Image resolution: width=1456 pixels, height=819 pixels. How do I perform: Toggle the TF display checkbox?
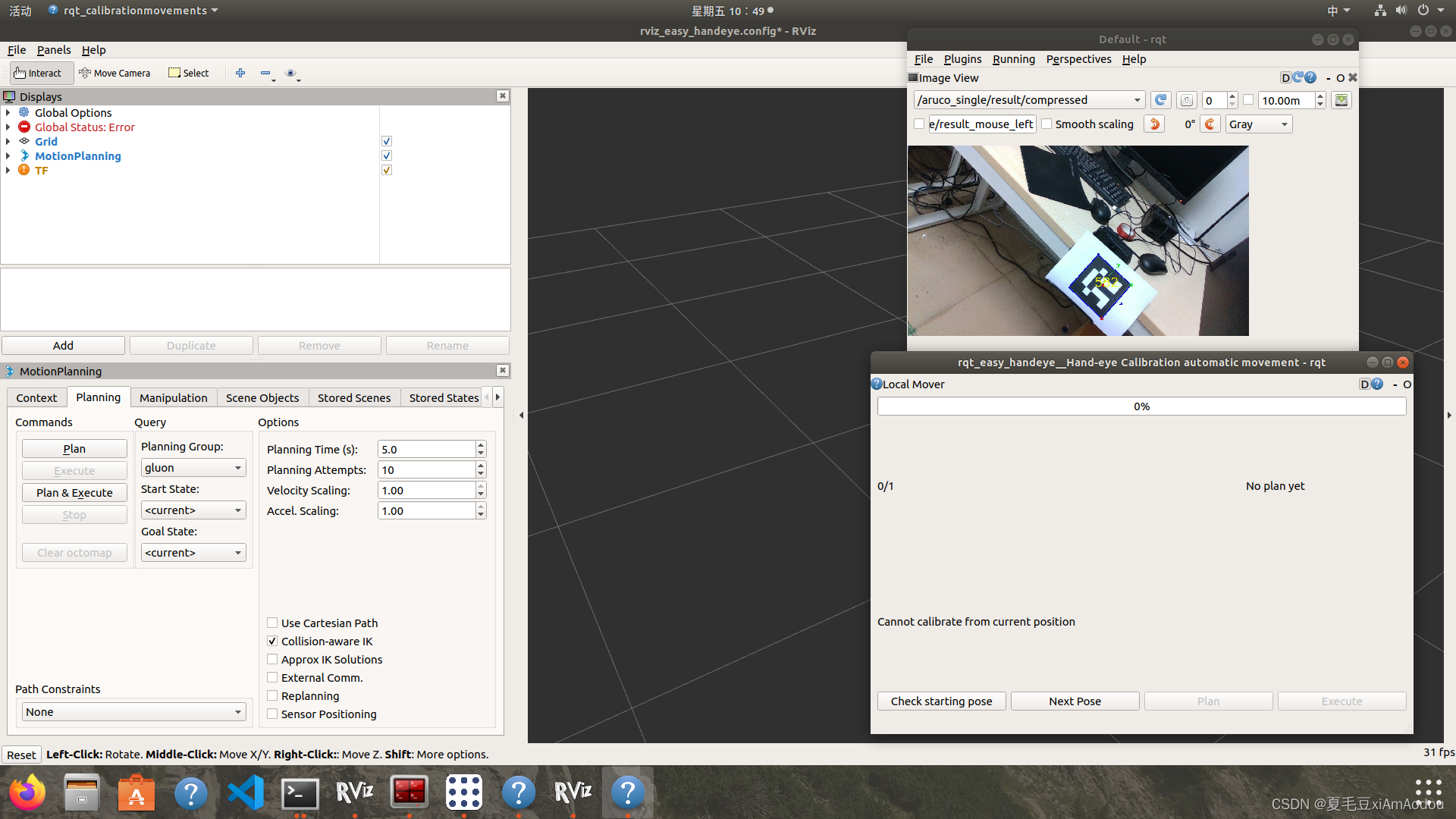[x=387, y=171]
